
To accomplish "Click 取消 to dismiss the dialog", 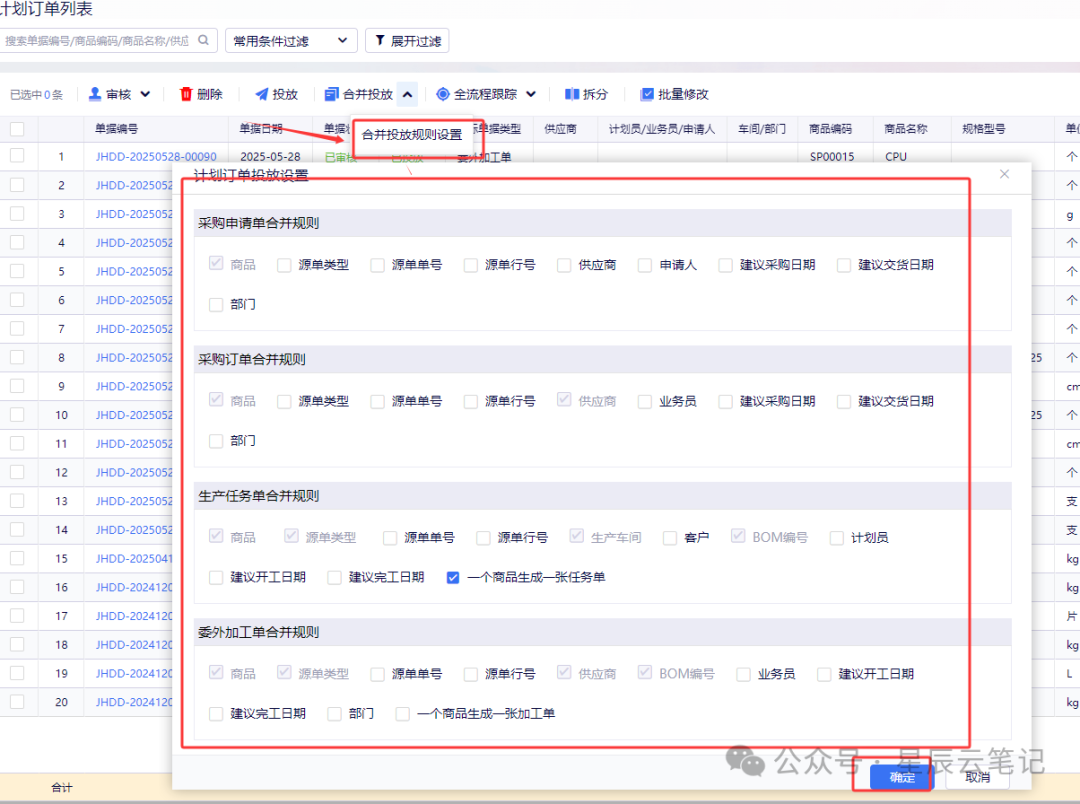I will click(x=977, y=777).
